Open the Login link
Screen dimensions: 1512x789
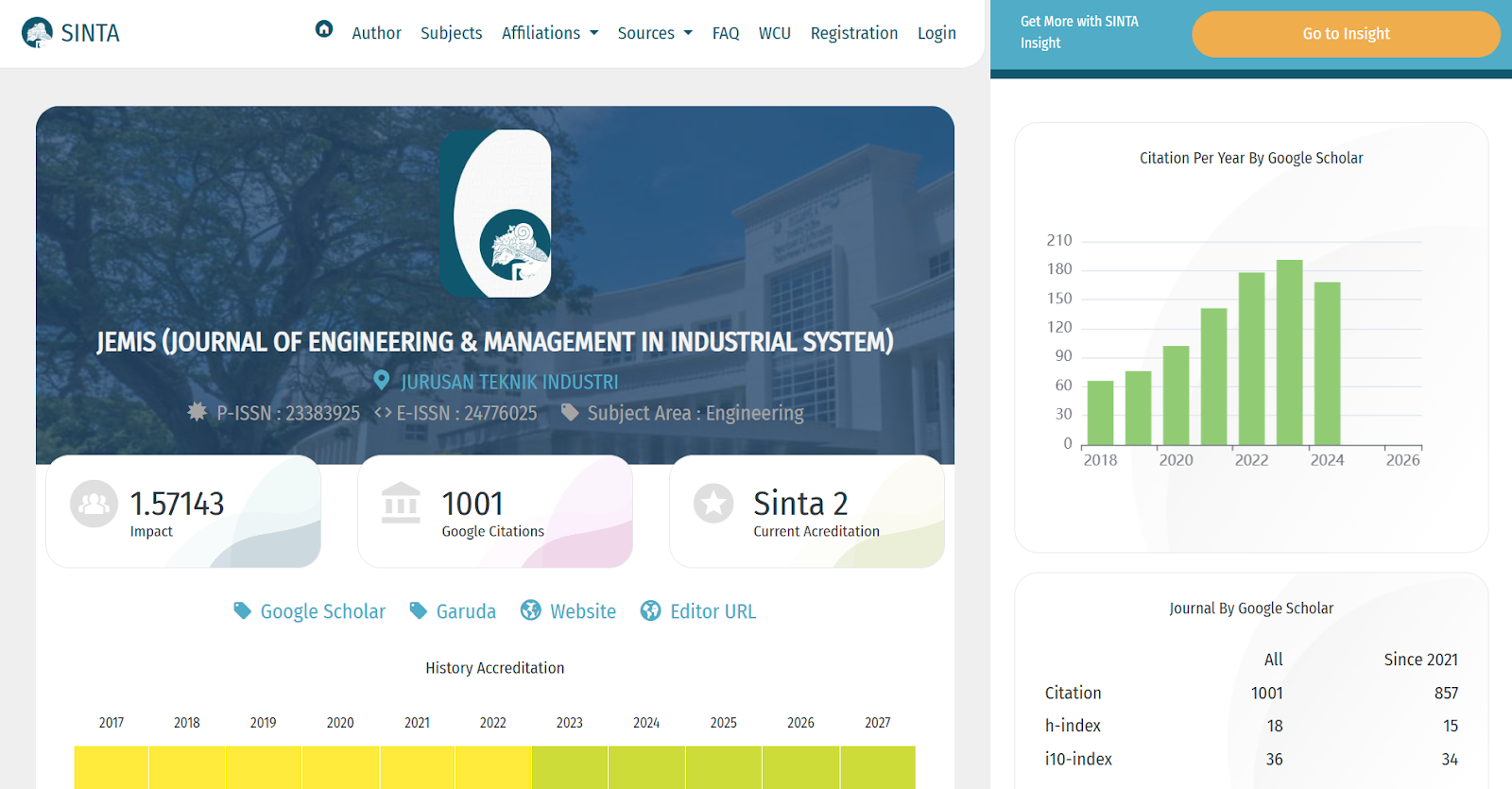click(x=936, y=33)
